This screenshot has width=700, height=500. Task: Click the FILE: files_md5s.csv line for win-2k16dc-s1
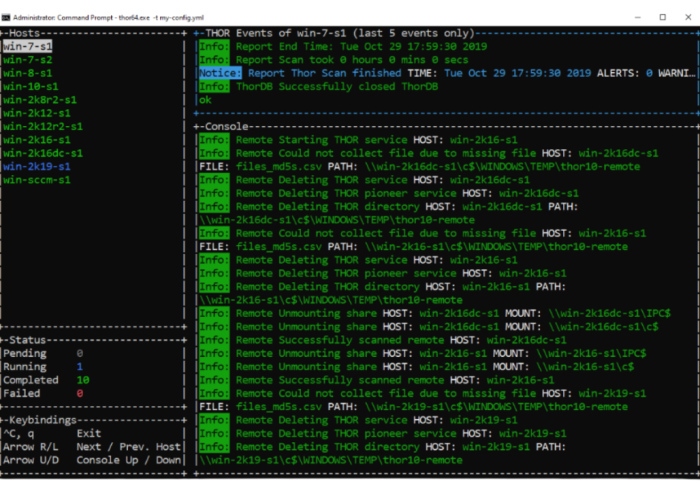tap(420, 167)
